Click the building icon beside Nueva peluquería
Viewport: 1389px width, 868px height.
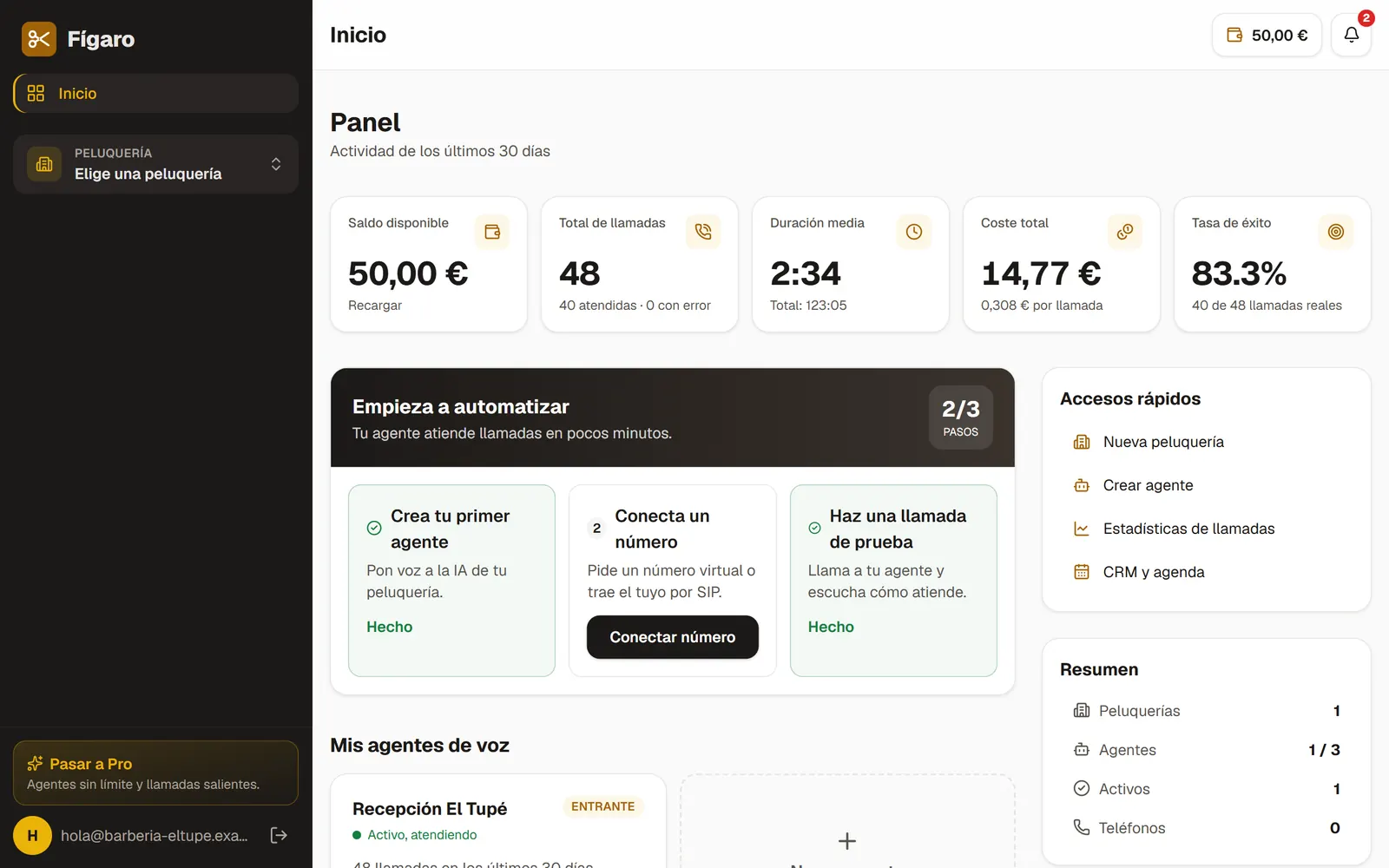click(1082, 442)
